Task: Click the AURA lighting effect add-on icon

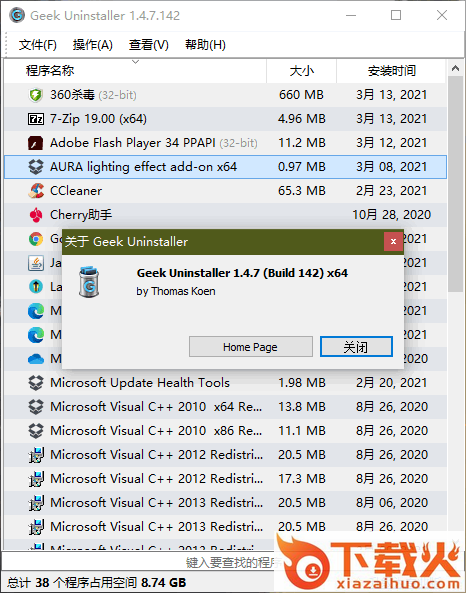Action: (x=36, y=167)
